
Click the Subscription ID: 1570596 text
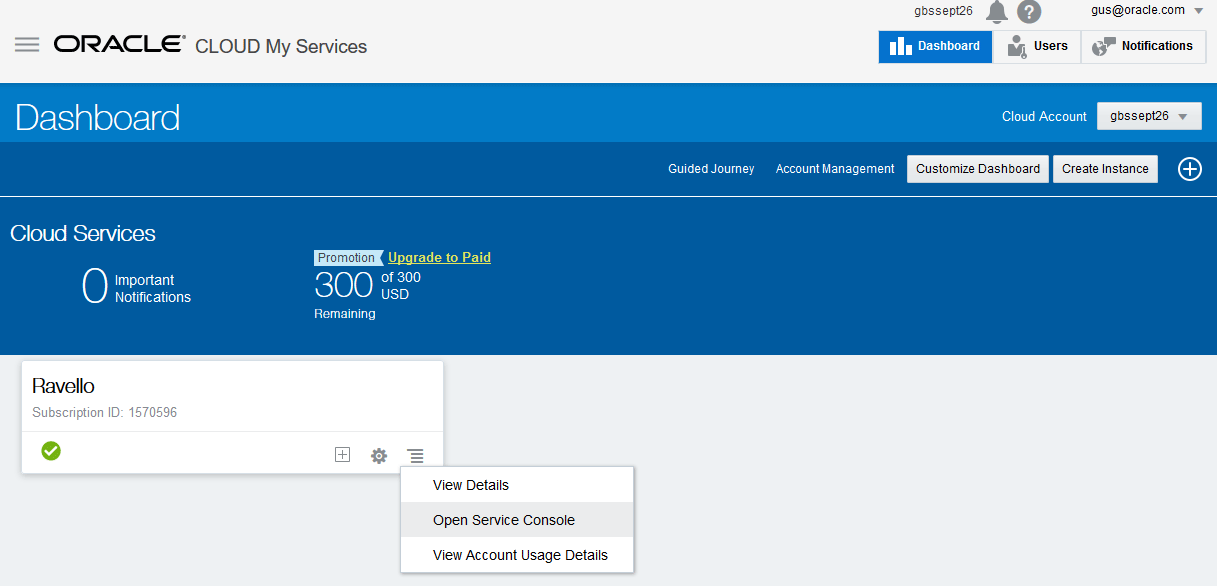[x=104, y=412]
